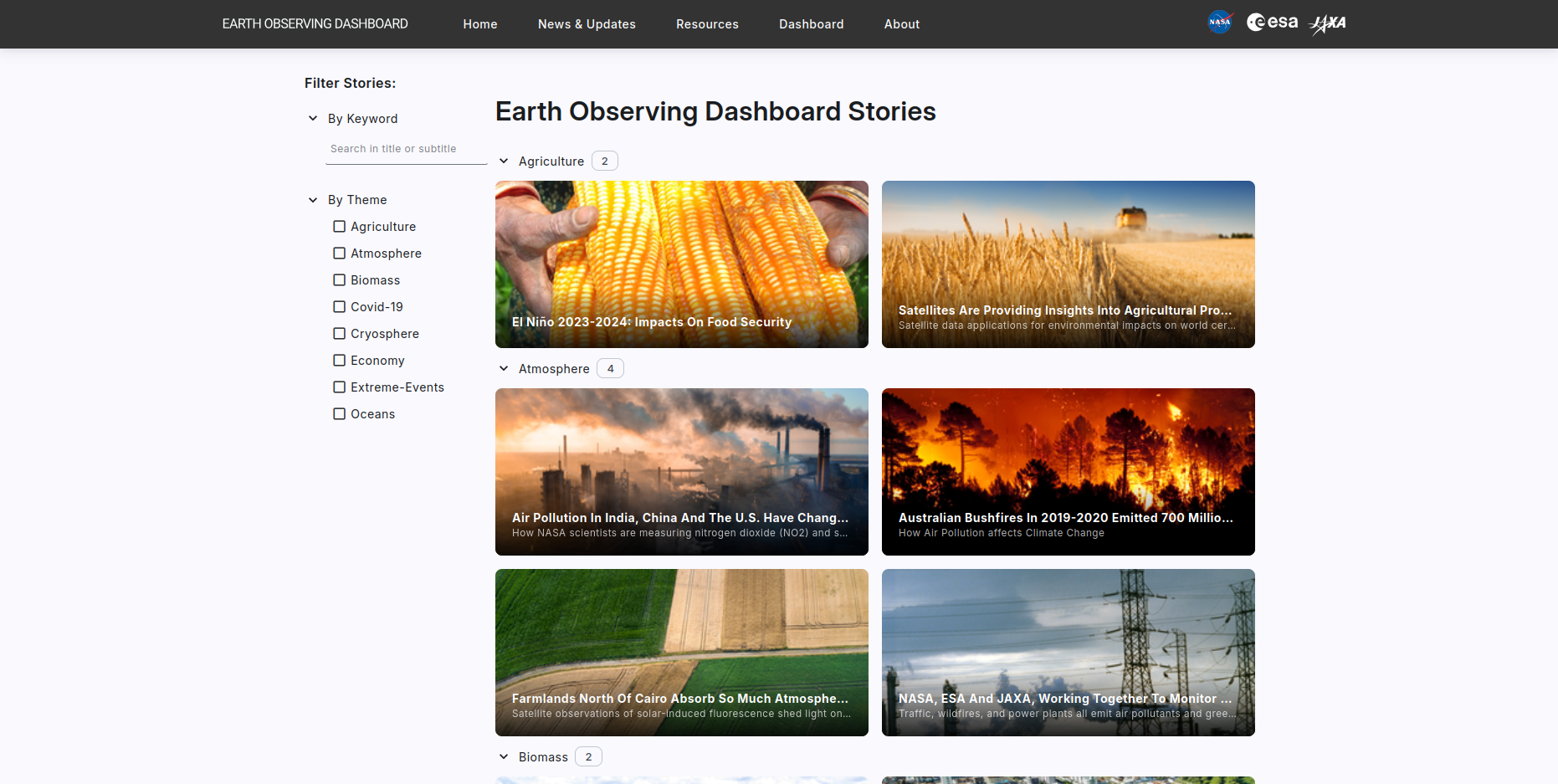Click the Farmlands North Of Cairo thumbnail

click(x=681, y=653)
